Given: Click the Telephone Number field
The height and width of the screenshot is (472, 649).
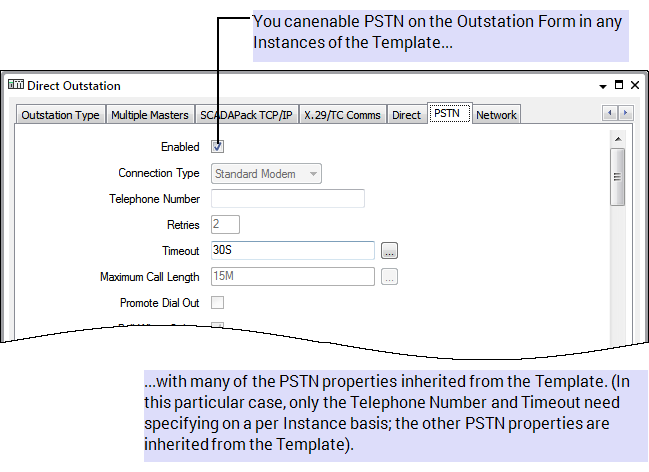Looking at the screenshot, I should [x=286, y=199].
